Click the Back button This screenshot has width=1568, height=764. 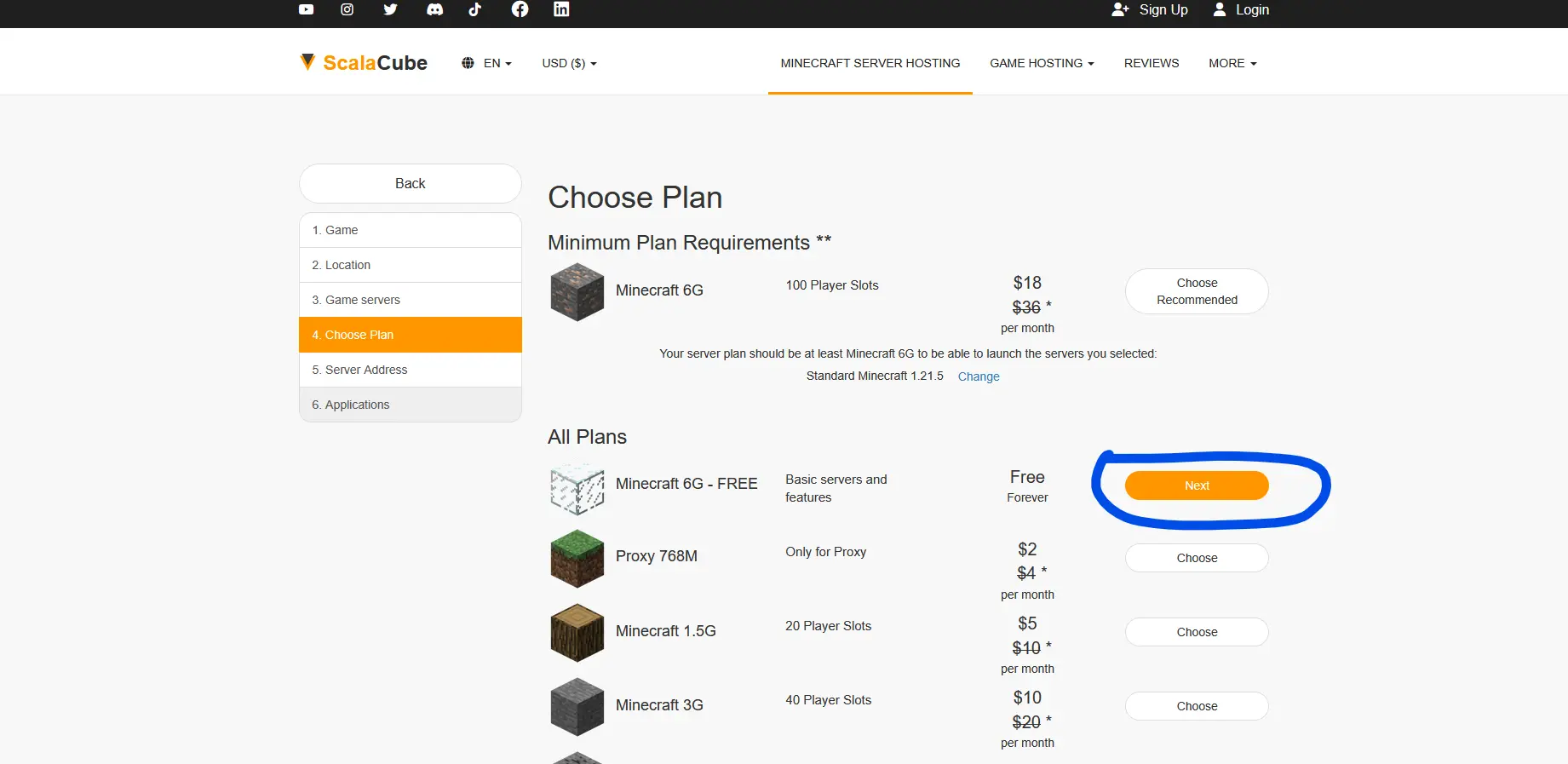pos(411,183)
